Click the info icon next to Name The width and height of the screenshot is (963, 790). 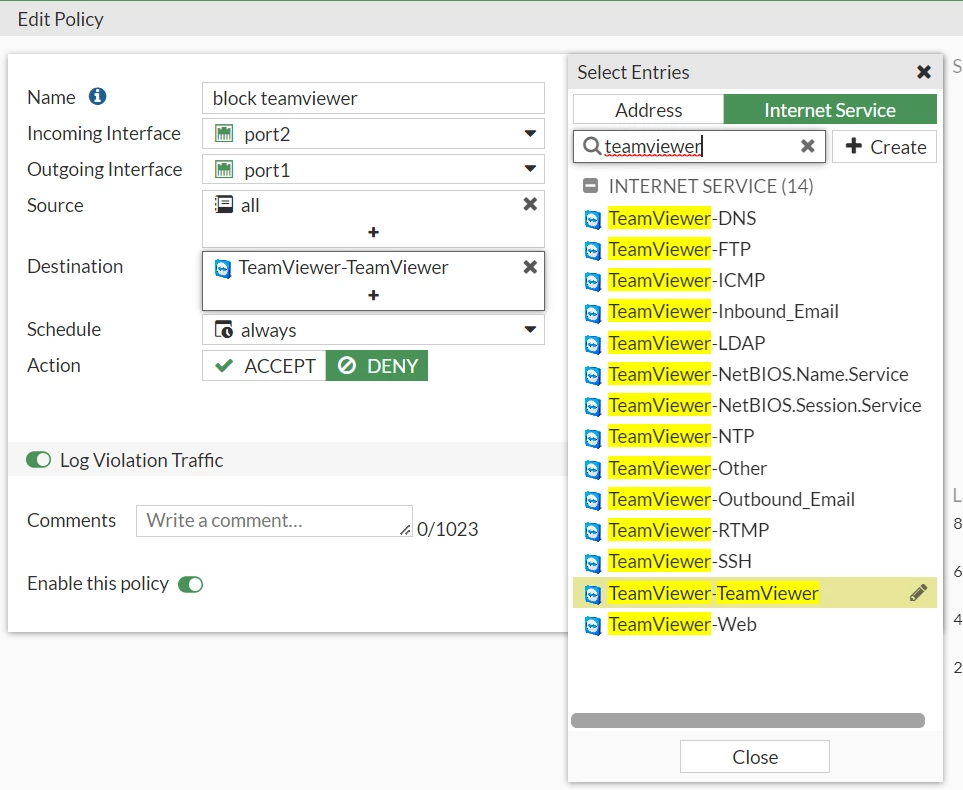coord(97,96)
